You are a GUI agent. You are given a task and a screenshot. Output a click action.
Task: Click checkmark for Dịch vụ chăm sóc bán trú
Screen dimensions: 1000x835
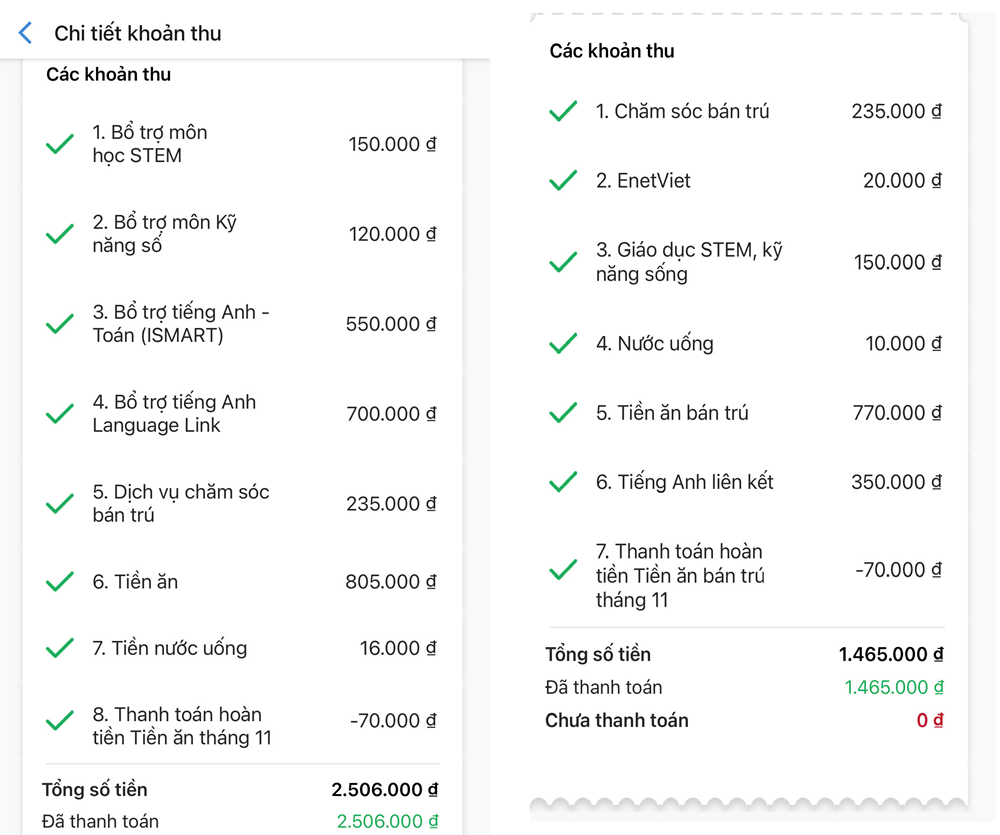click(x=60, y=504)
